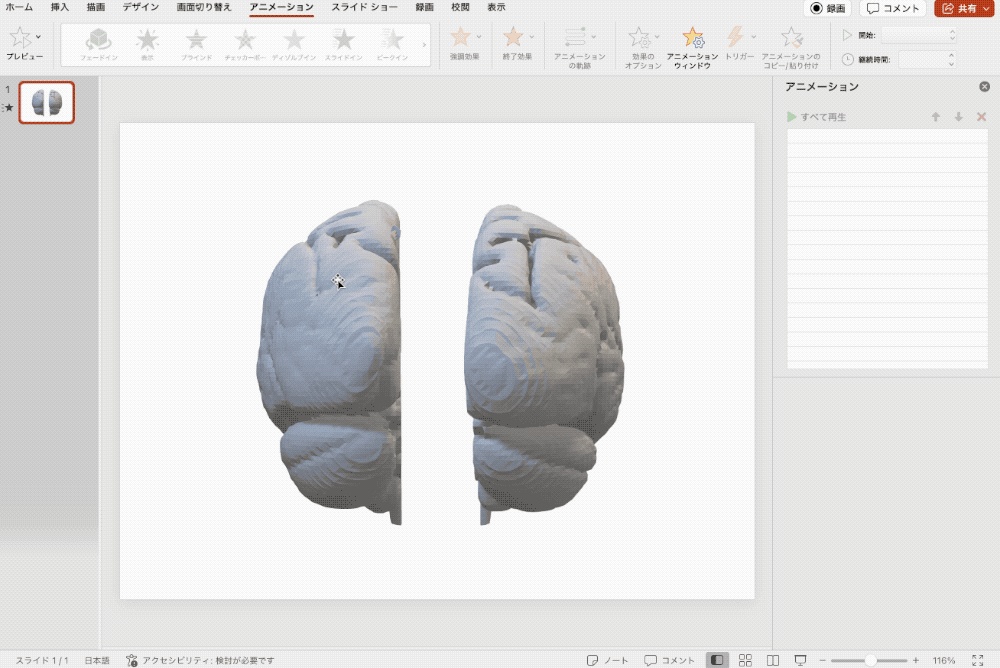Enable 録画 mode from the titlebar
The image size is (1000, 668).
click(826, 8)
